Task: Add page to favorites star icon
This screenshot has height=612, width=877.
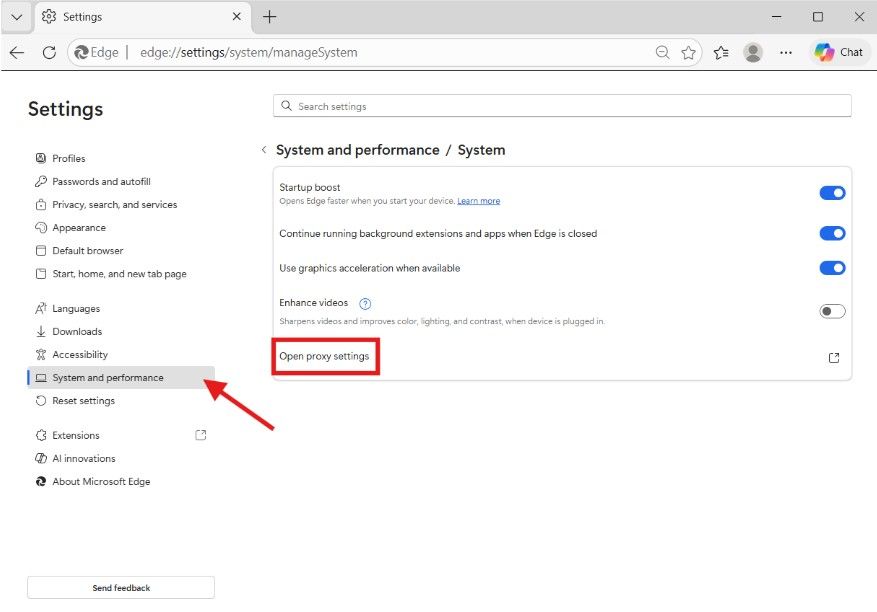Action: click(x=689, y=53)
